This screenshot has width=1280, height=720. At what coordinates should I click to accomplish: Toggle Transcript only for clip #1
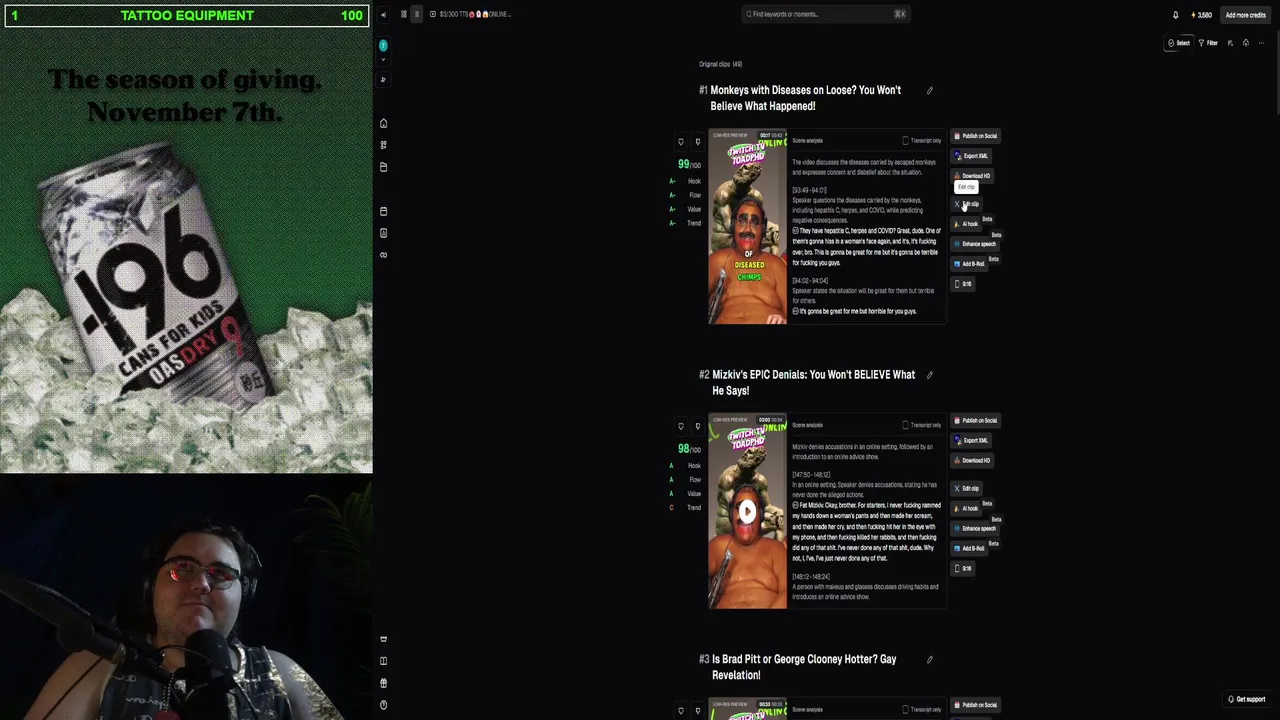coord(922,141)
